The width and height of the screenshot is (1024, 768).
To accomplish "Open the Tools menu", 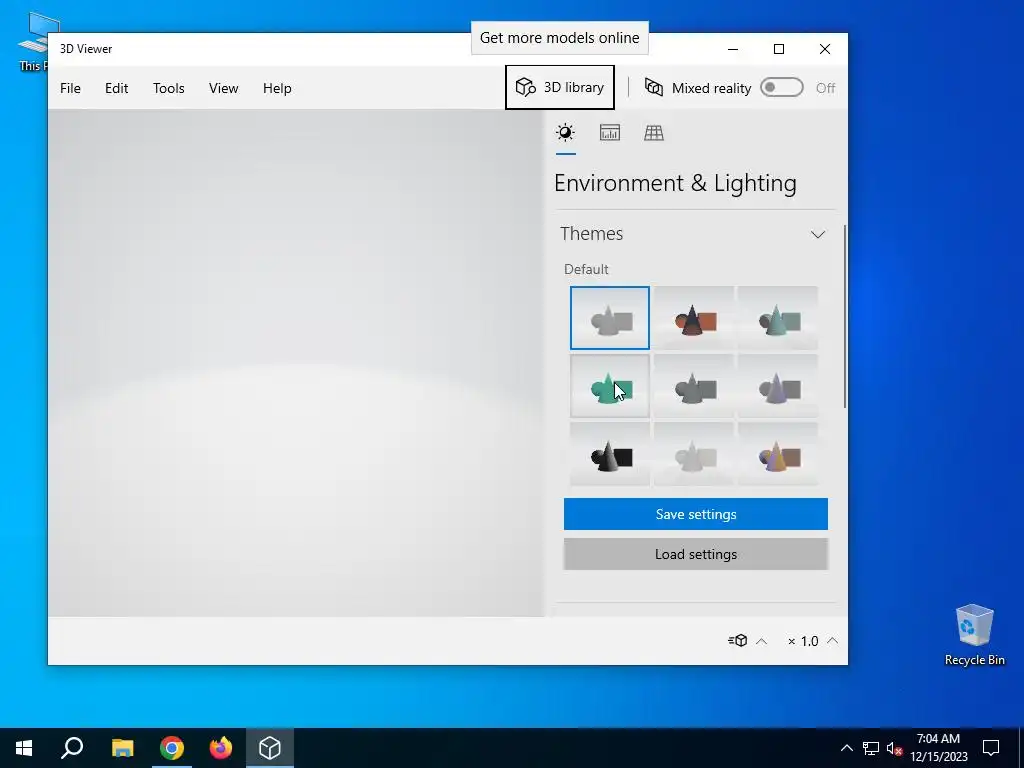I will coord(168,88).
